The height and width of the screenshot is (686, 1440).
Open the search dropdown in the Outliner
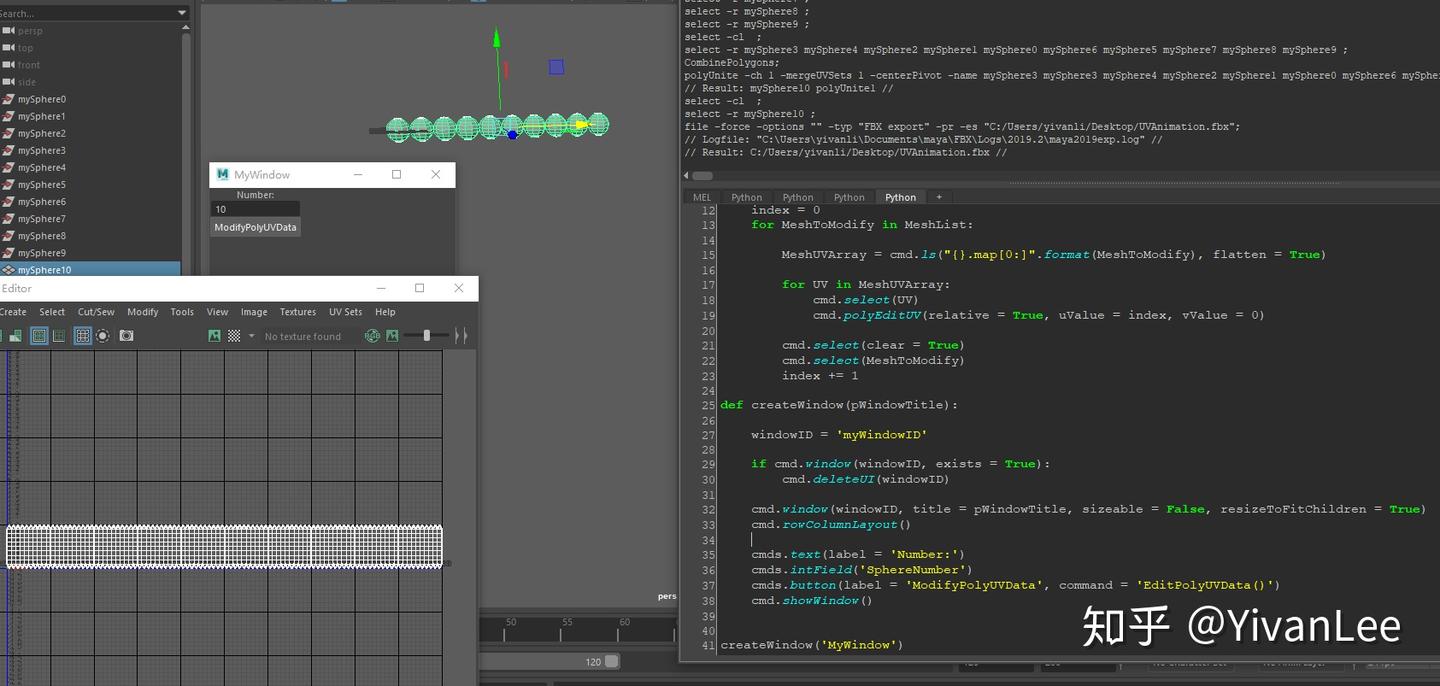(181, 12)
